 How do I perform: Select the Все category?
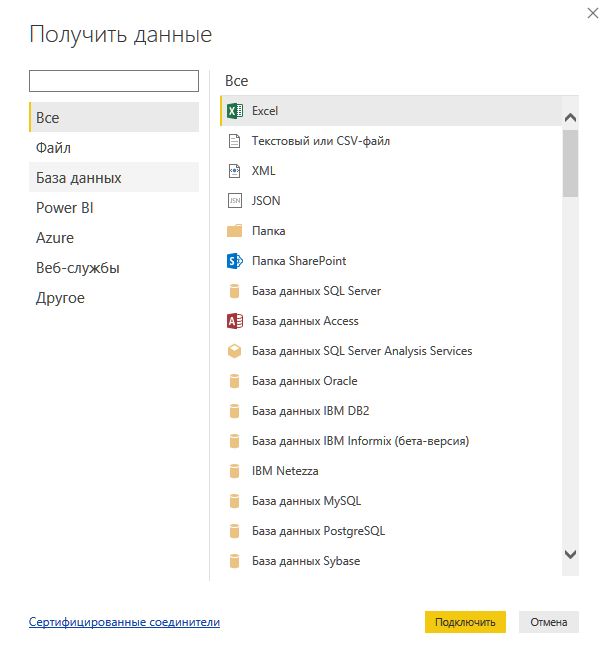click(114, 117)
